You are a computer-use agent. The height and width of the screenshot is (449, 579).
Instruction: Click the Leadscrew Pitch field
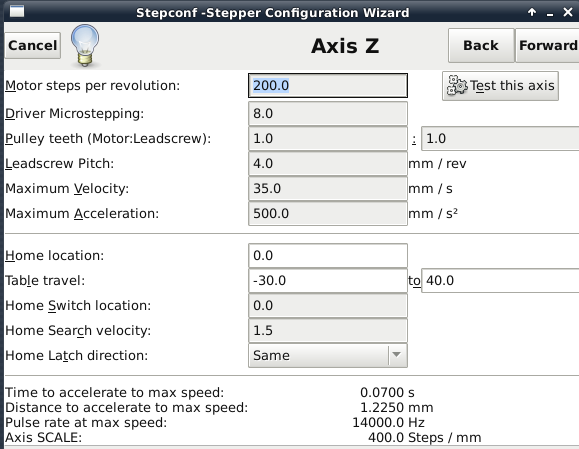(x=328, y=164)
